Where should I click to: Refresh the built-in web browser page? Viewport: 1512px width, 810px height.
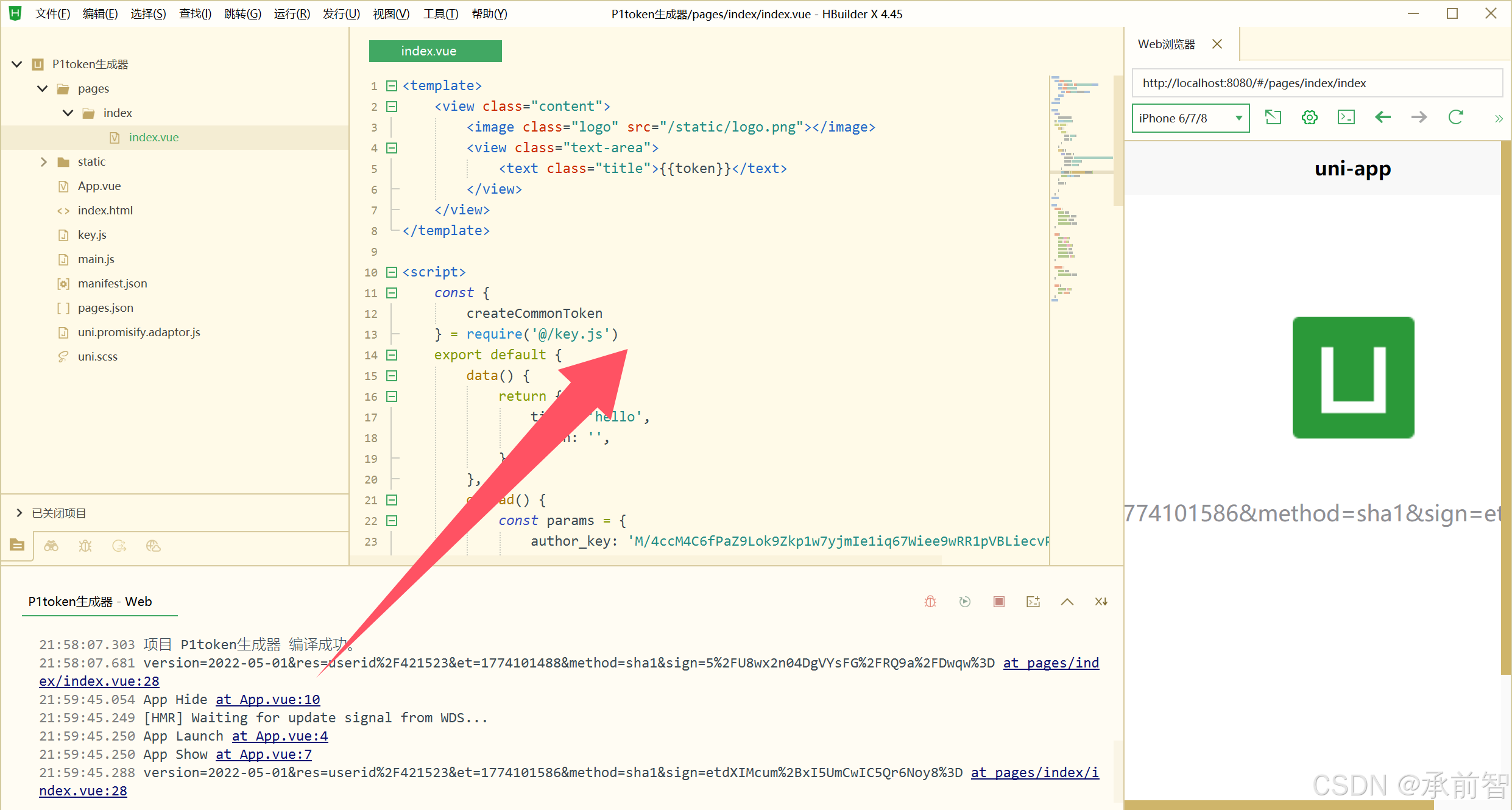coord(1455,118)
